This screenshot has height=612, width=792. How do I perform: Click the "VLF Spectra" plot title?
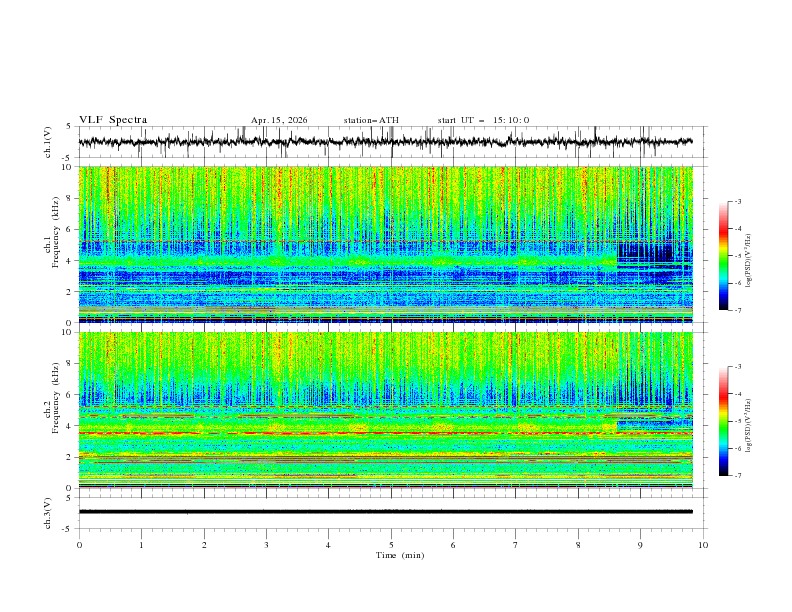[x=113, y=120]
